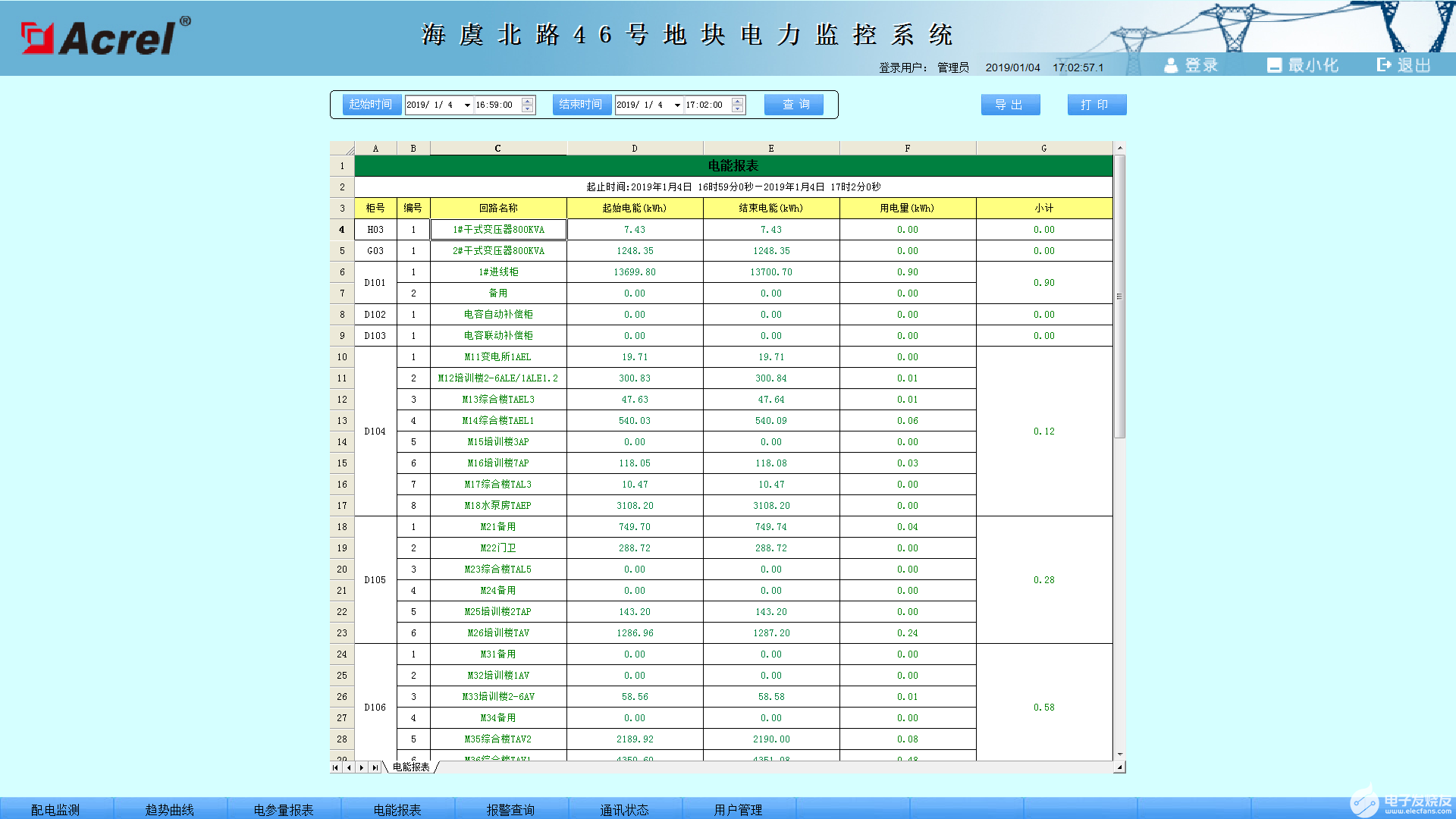Click the 登录 user icon
Image resolution: width=1456 pixels, height=819 pixels.
click(x=1171, y=65)
